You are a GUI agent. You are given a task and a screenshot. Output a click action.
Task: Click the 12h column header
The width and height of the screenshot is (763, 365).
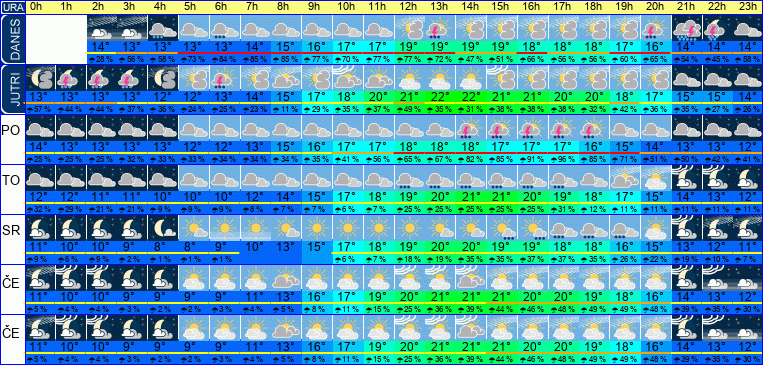(x=409, y=7)
